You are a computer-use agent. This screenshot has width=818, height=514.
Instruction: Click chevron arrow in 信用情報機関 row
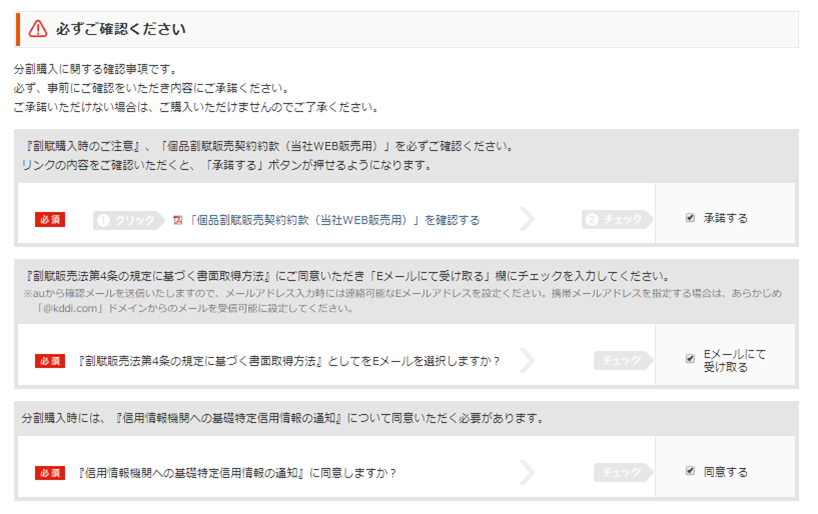pyautogui.click(x=527, y=472)
